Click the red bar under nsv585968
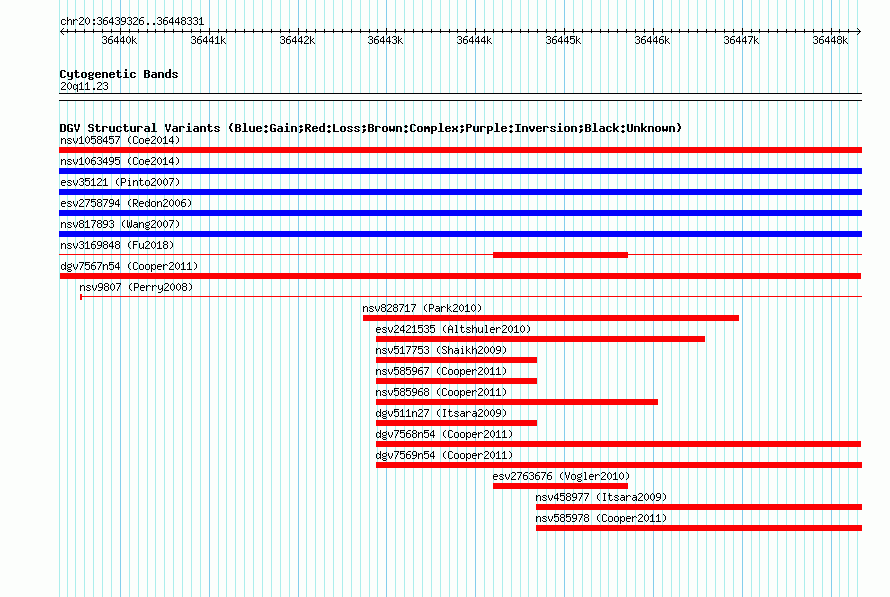The width and height of the screenshot is (890, 597). coord(517,402)
